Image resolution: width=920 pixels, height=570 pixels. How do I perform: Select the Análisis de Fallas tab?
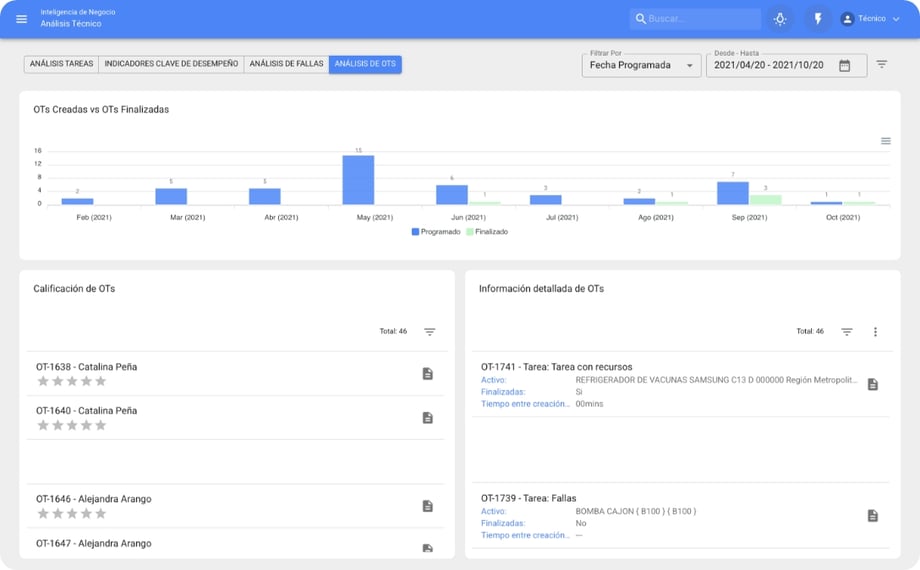[286, 63]
